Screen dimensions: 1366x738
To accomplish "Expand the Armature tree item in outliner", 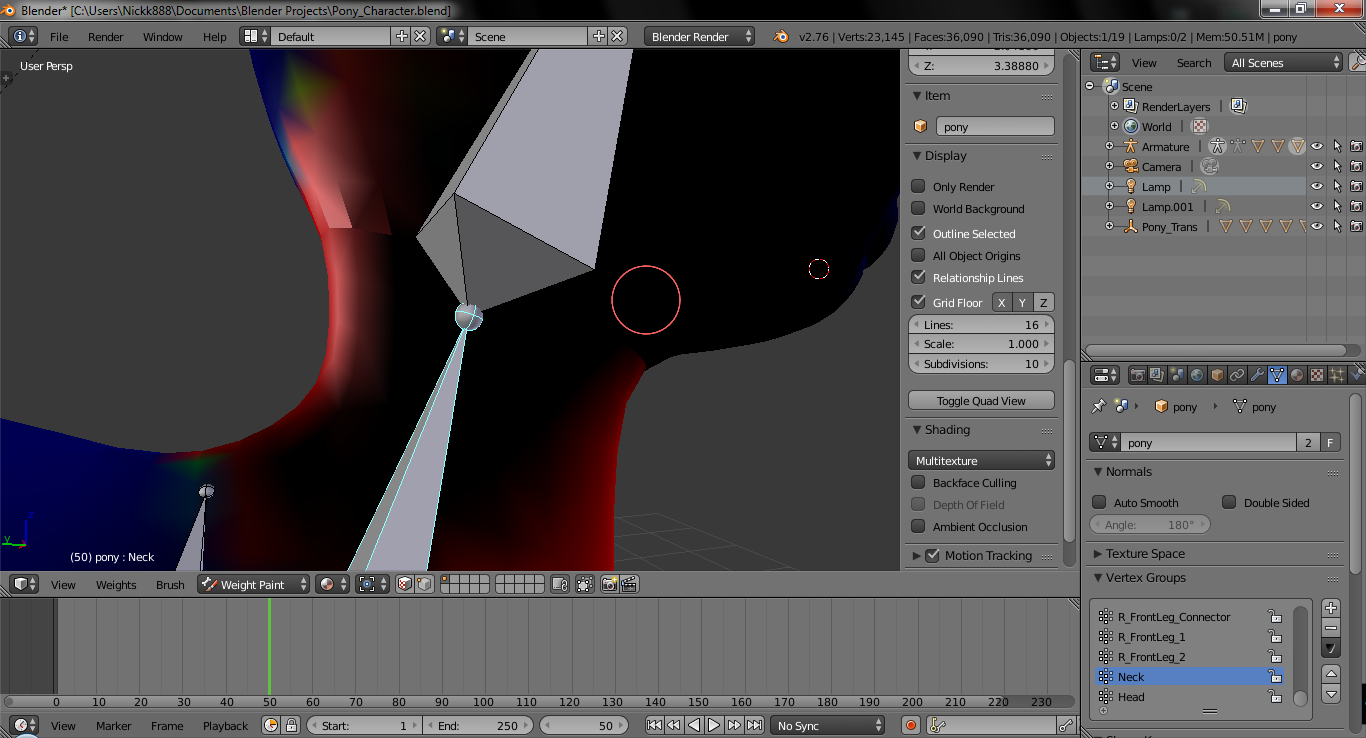I will pos(1109,146).
